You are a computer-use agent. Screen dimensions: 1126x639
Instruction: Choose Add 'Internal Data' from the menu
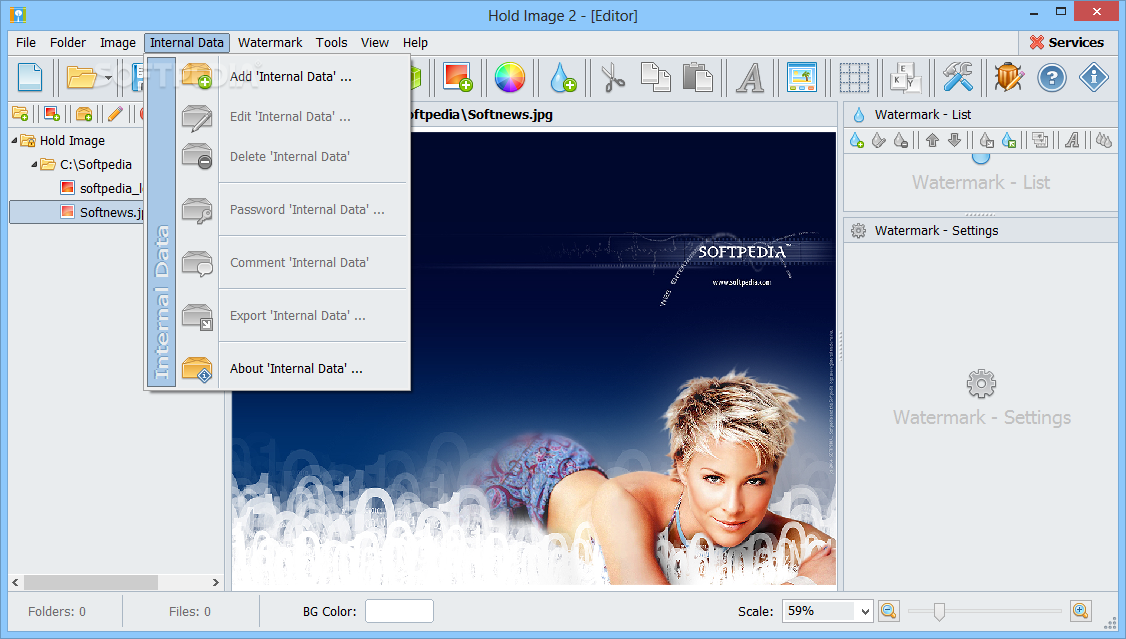coord(292,76)
